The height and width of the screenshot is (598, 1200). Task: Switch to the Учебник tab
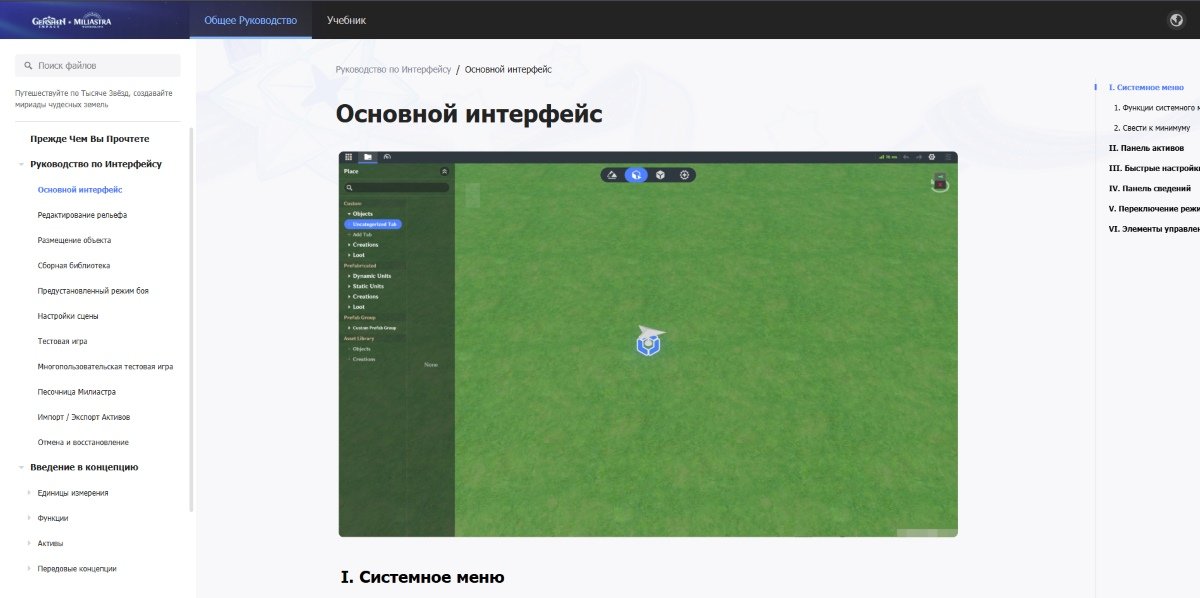(x=346, y=20)
